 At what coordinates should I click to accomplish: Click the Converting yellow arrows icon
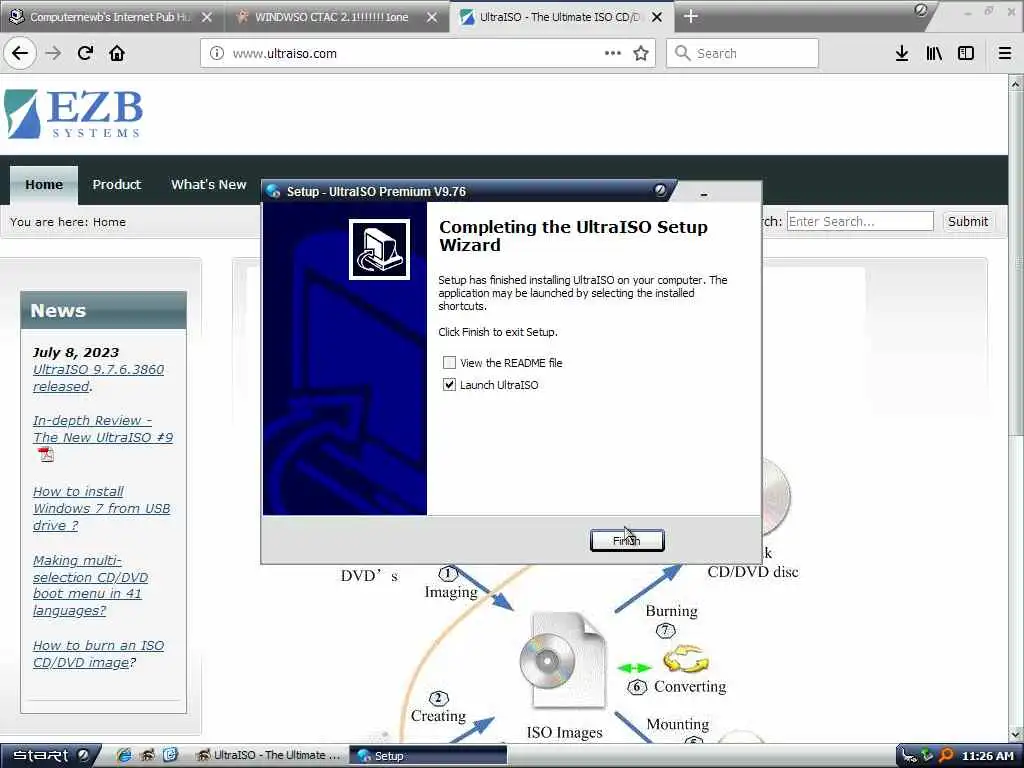click(x=685, y=658)
